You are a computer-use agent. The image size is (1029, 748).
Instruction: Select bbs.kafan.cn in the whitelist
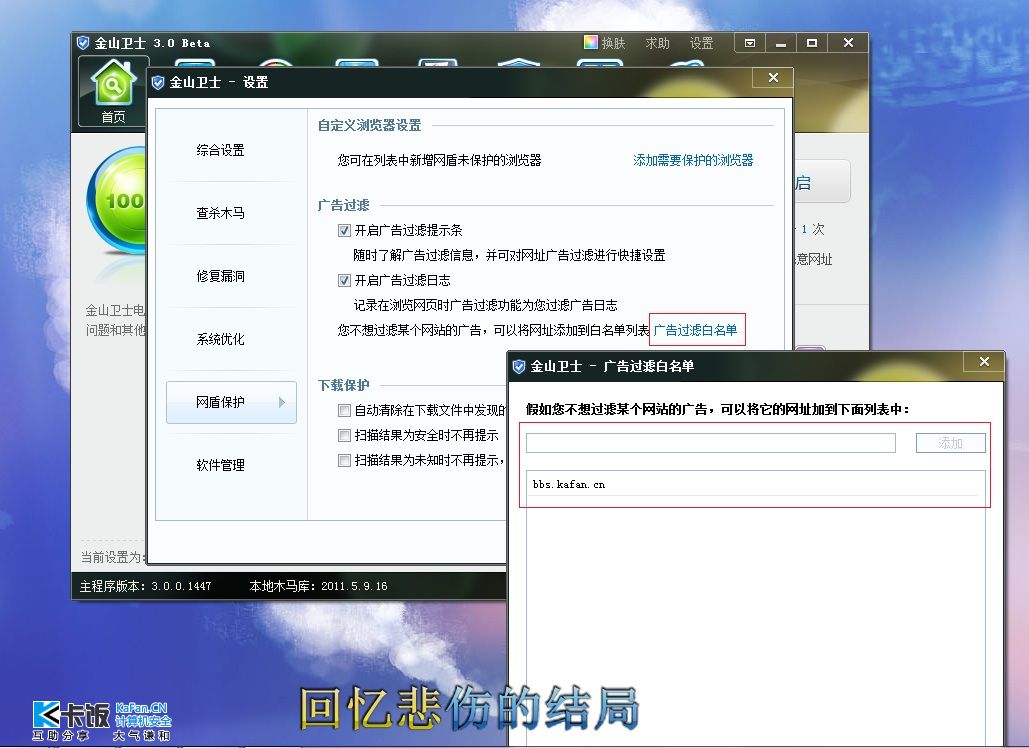(x=755, y=484)
